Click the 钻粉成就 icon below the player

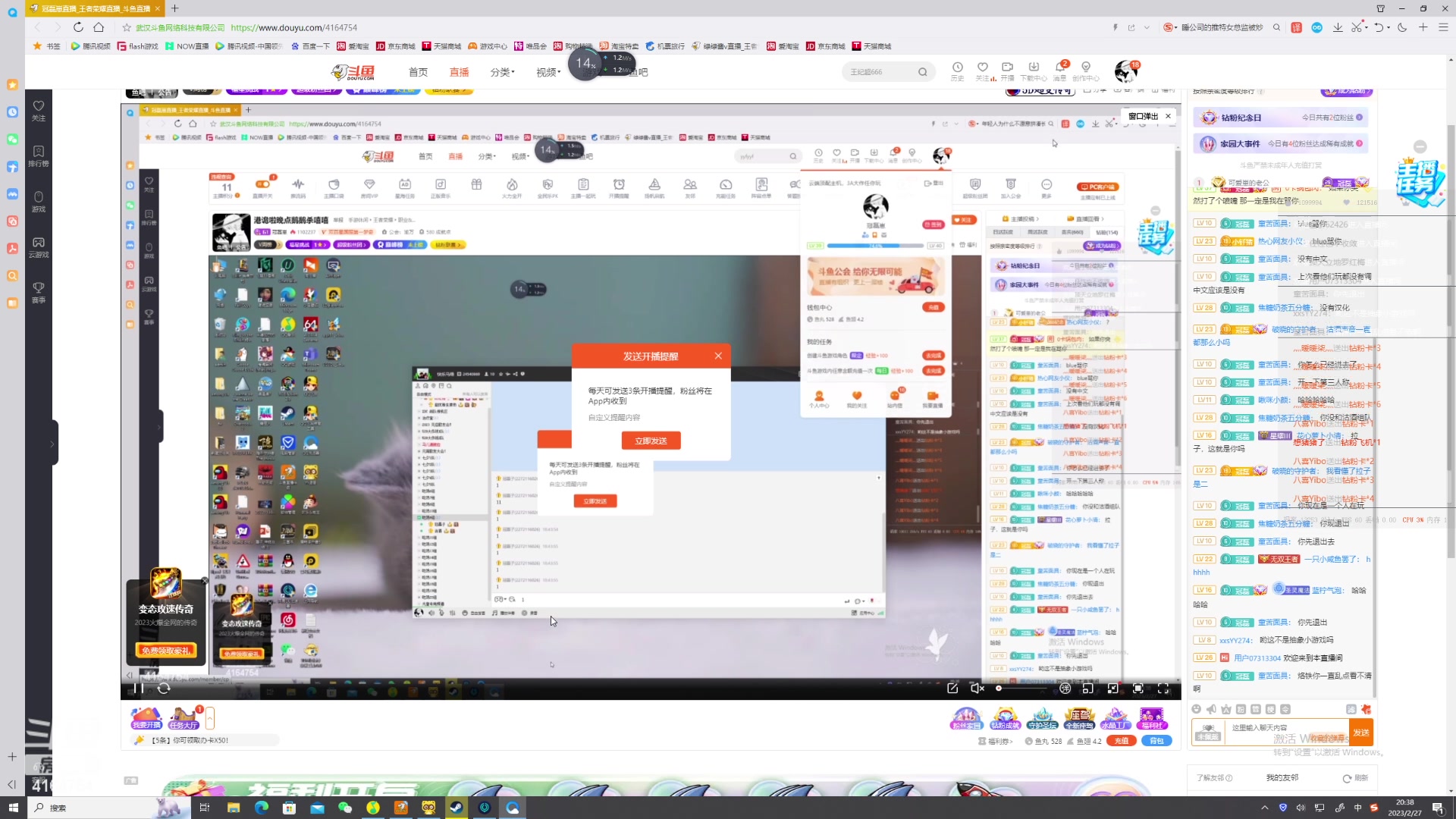(1005, 719)
